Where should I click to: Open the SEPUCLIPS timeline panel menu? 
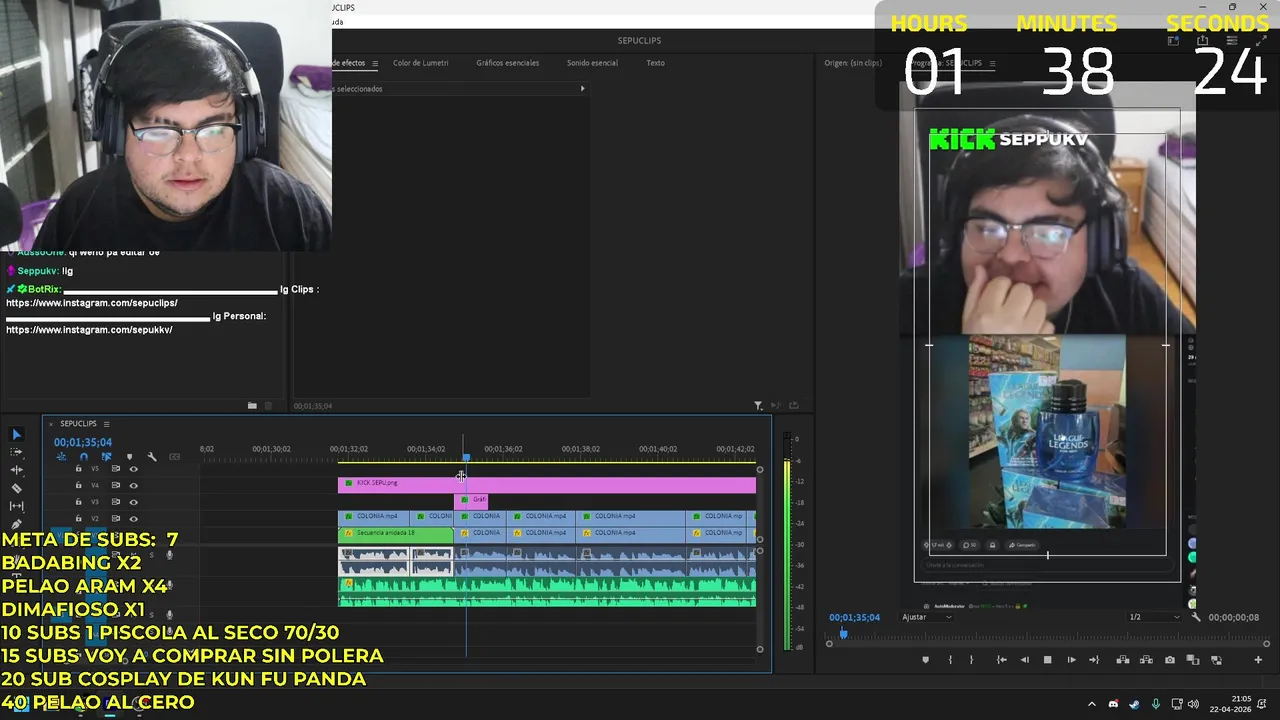tap(106, 424)
